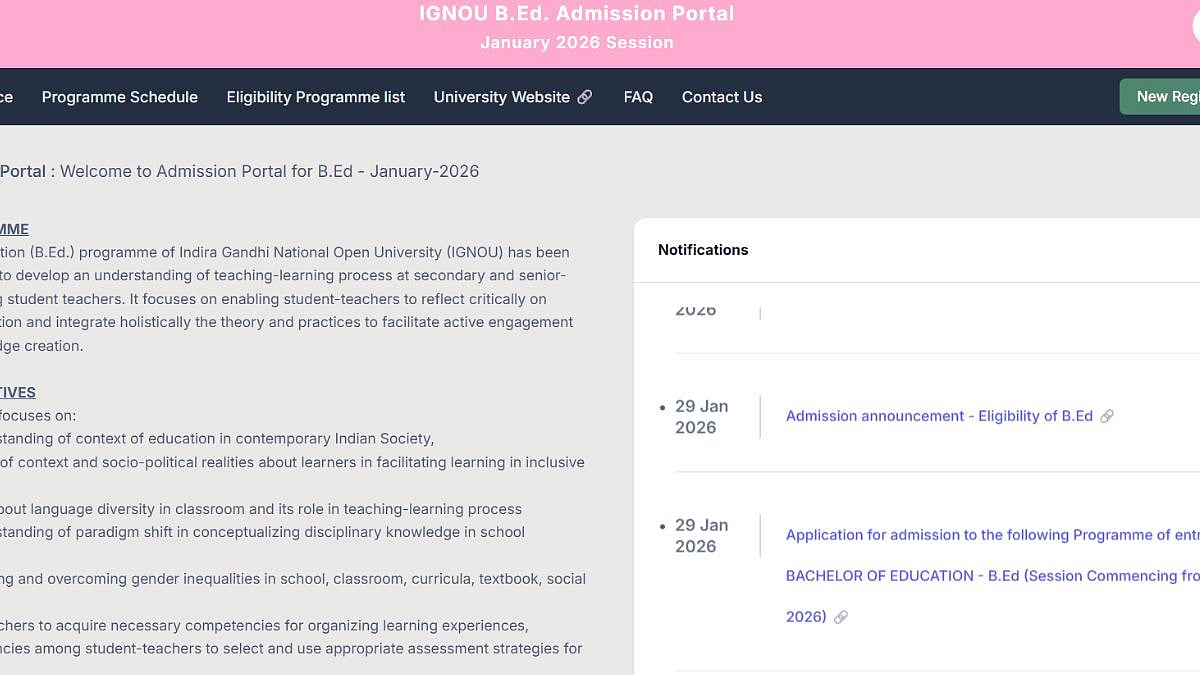Click the January 2026 Session subtitle
Image resolution: width=1200 pixels, height=675 pixels.
[x=577, y=42]
